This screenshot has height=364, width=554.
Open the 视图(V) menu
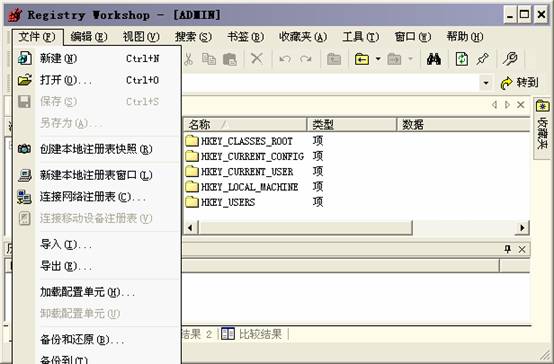(x=141, y=37)
